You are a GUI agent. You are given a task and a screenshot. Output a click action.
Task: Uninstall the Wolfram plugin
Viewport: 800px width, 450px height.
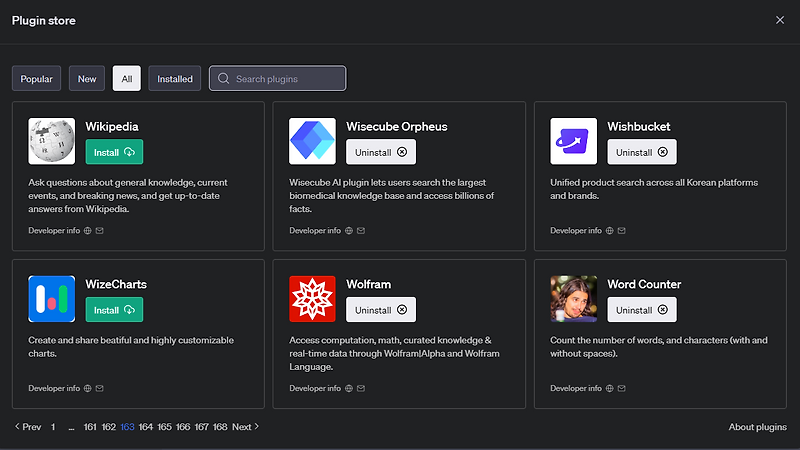(x=380, y=310)
